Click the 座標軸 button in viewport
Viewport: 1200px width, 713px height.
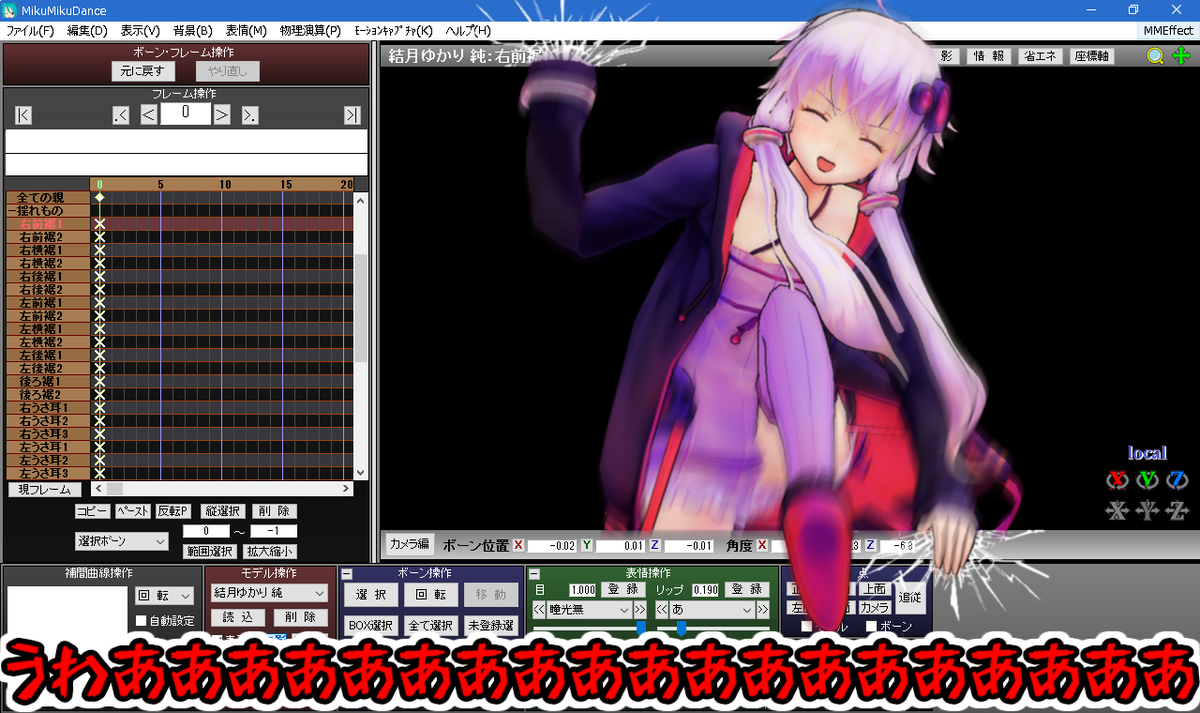(x=1092, y=56)
